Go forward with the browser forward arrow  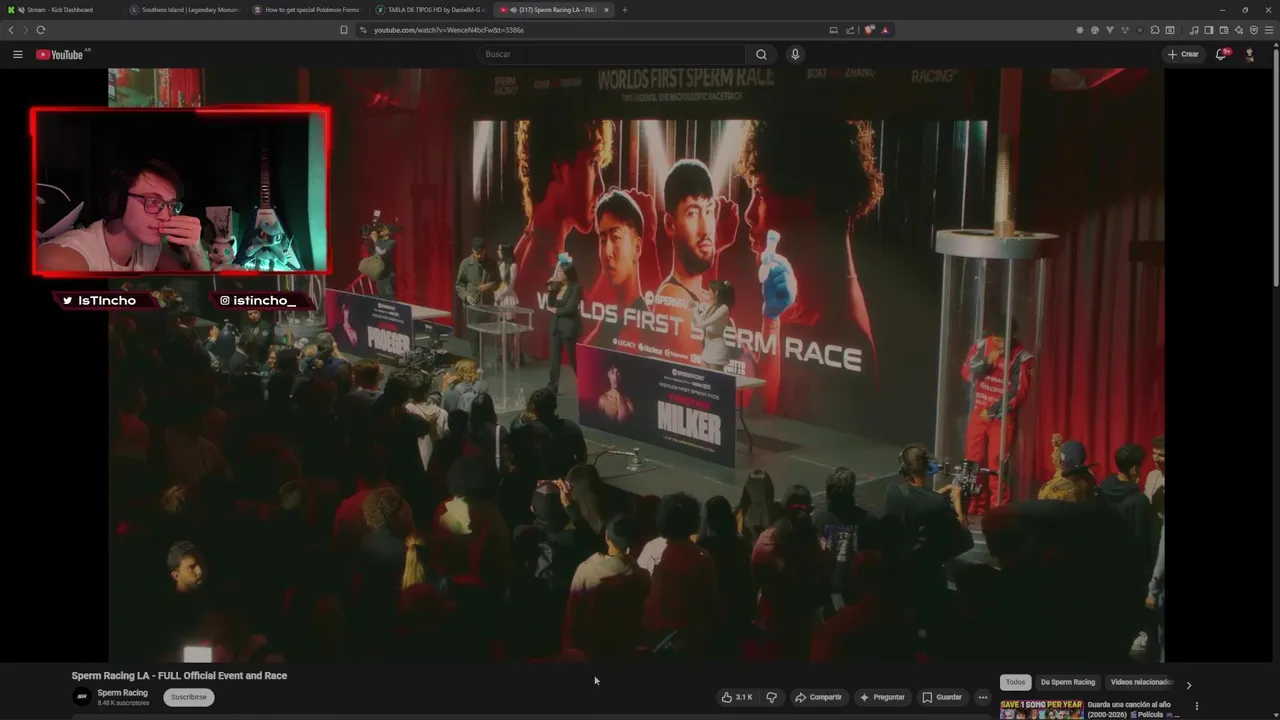pyautogui.click(x=25, y=30)
